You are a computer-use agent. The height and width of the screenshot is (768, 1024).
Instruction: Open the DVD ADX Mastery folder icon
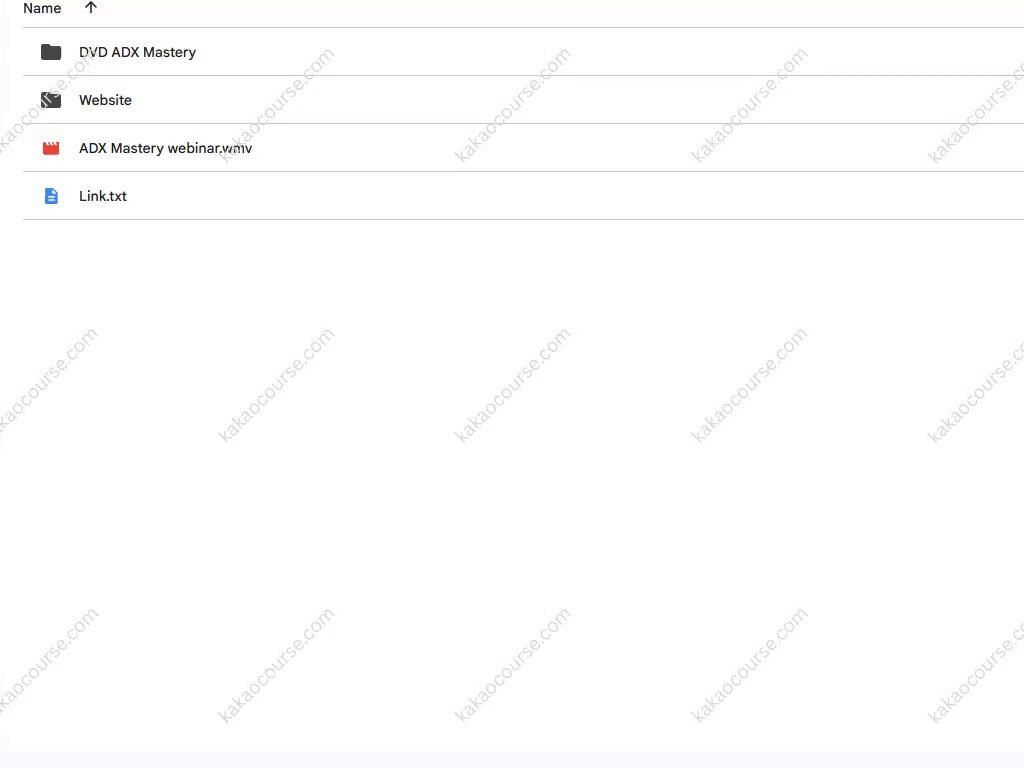click(51, 52)
